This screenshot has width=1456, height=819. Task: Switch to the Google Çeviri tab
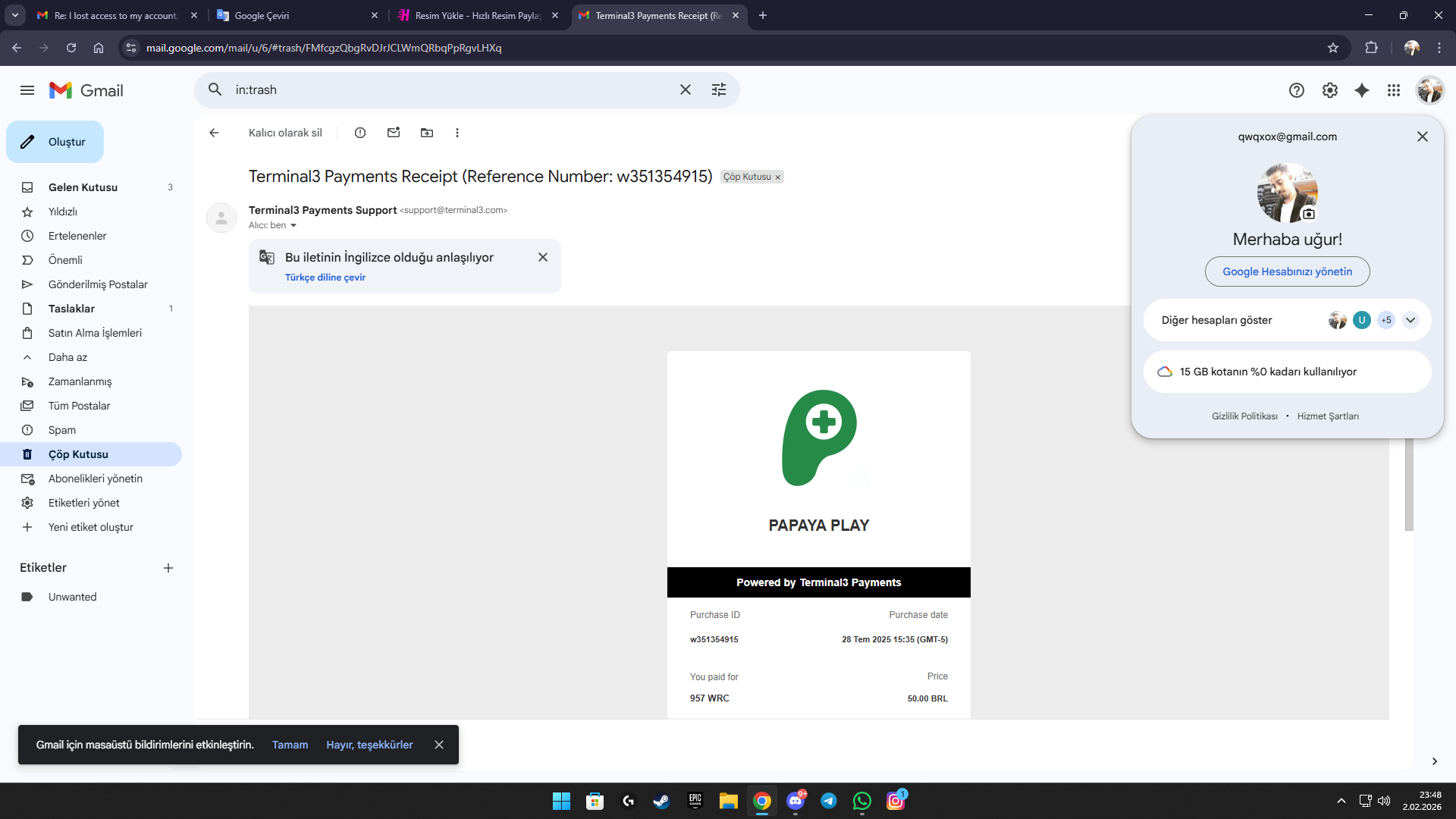[x=298, y=15]
